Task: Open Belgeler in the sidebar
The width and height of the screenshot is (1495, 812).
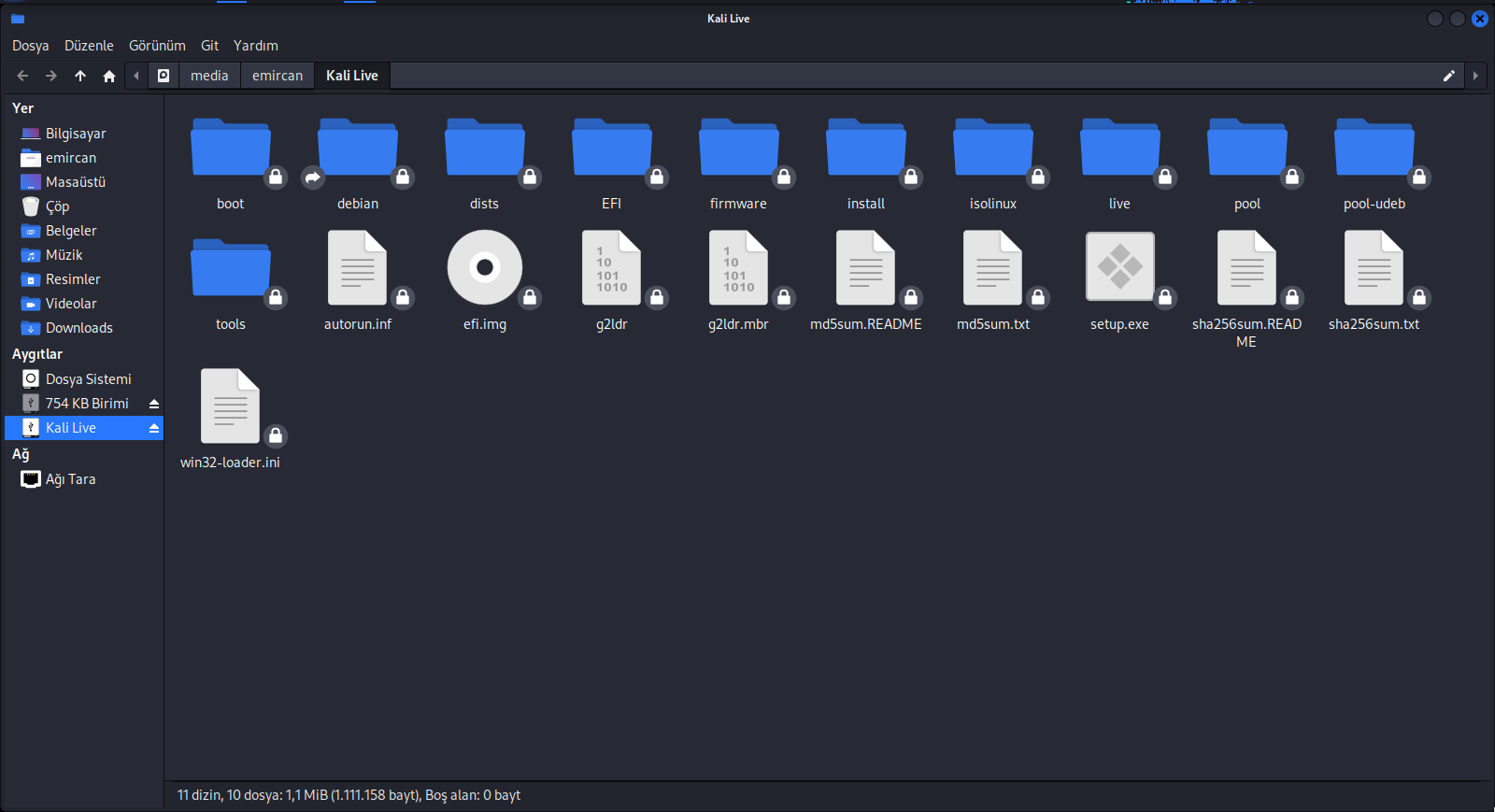Action: pyautogui.click(x=84, y=231)
